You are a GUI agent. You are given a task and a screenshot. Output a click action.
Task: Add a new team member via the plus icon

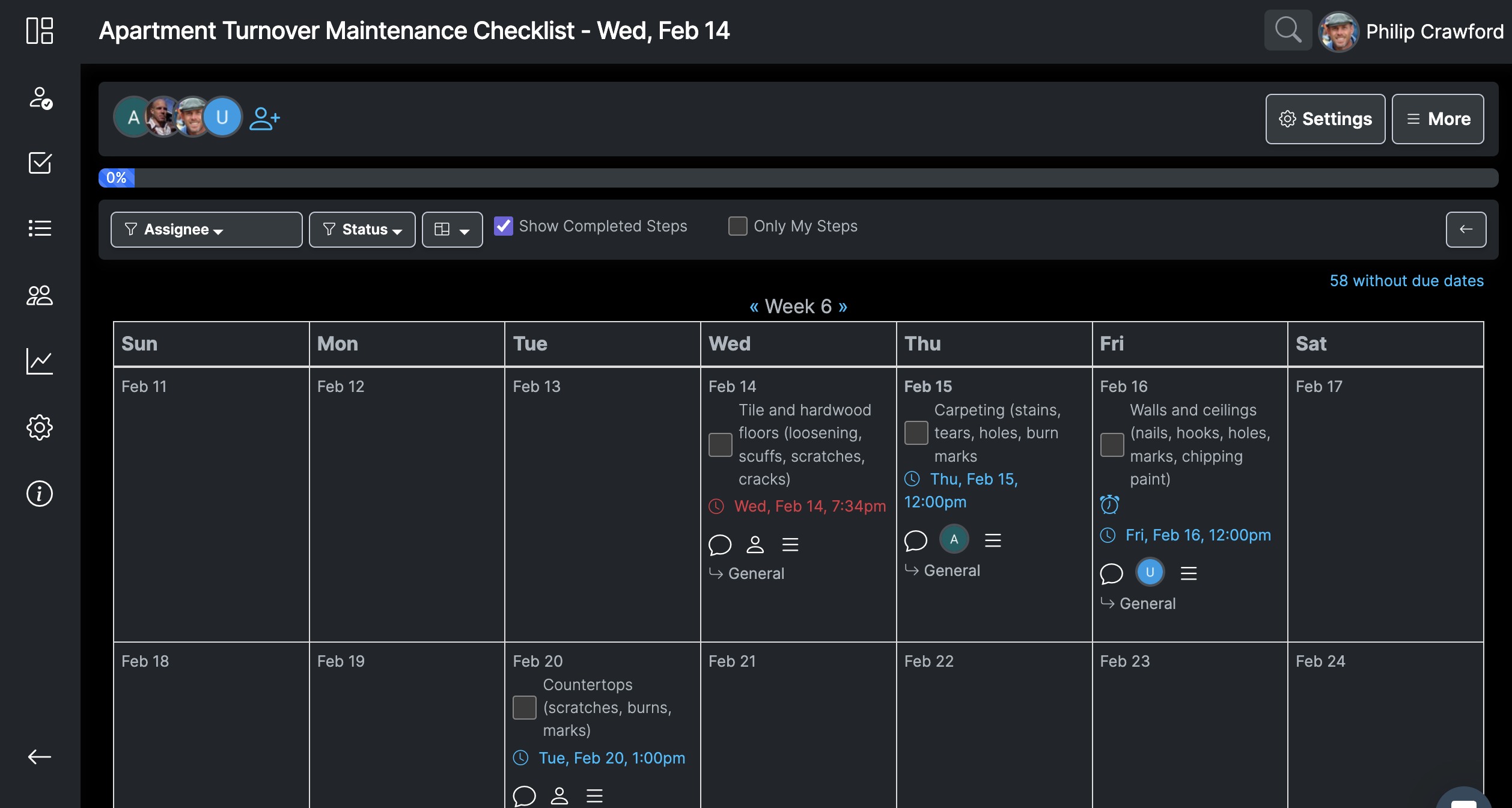[x=265, y=118]
